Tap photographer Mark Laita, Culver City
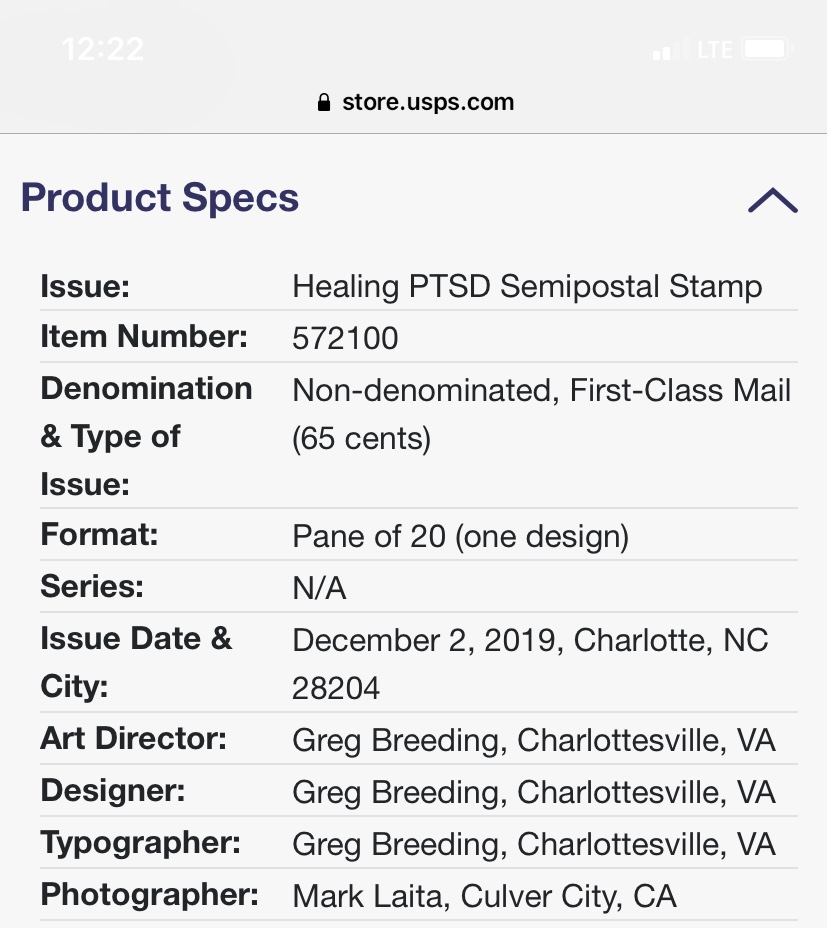 (484, 895)
